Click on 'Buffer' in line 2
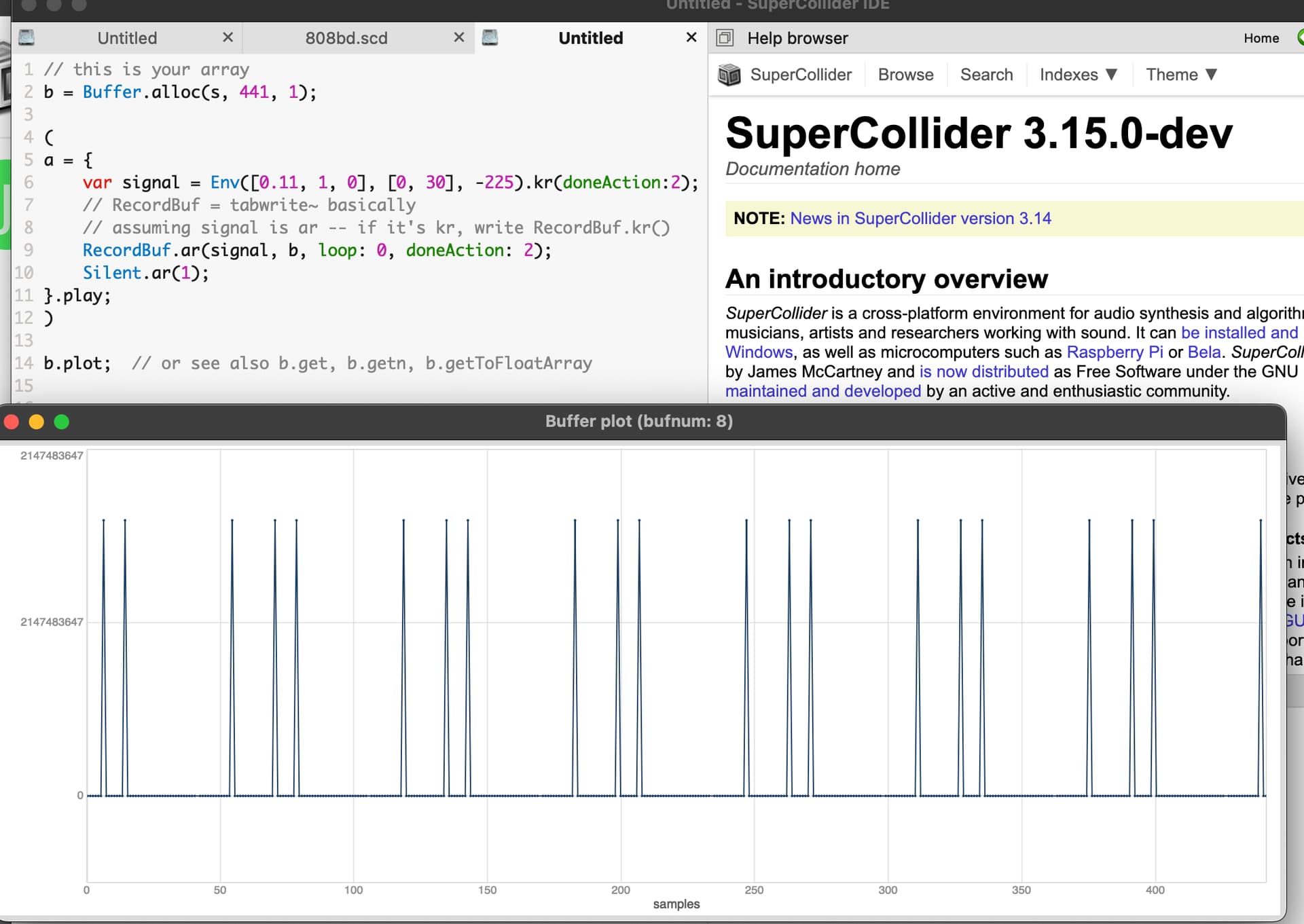The height and width of the screenshot is (924, 1304). click(x=112, y=92)
